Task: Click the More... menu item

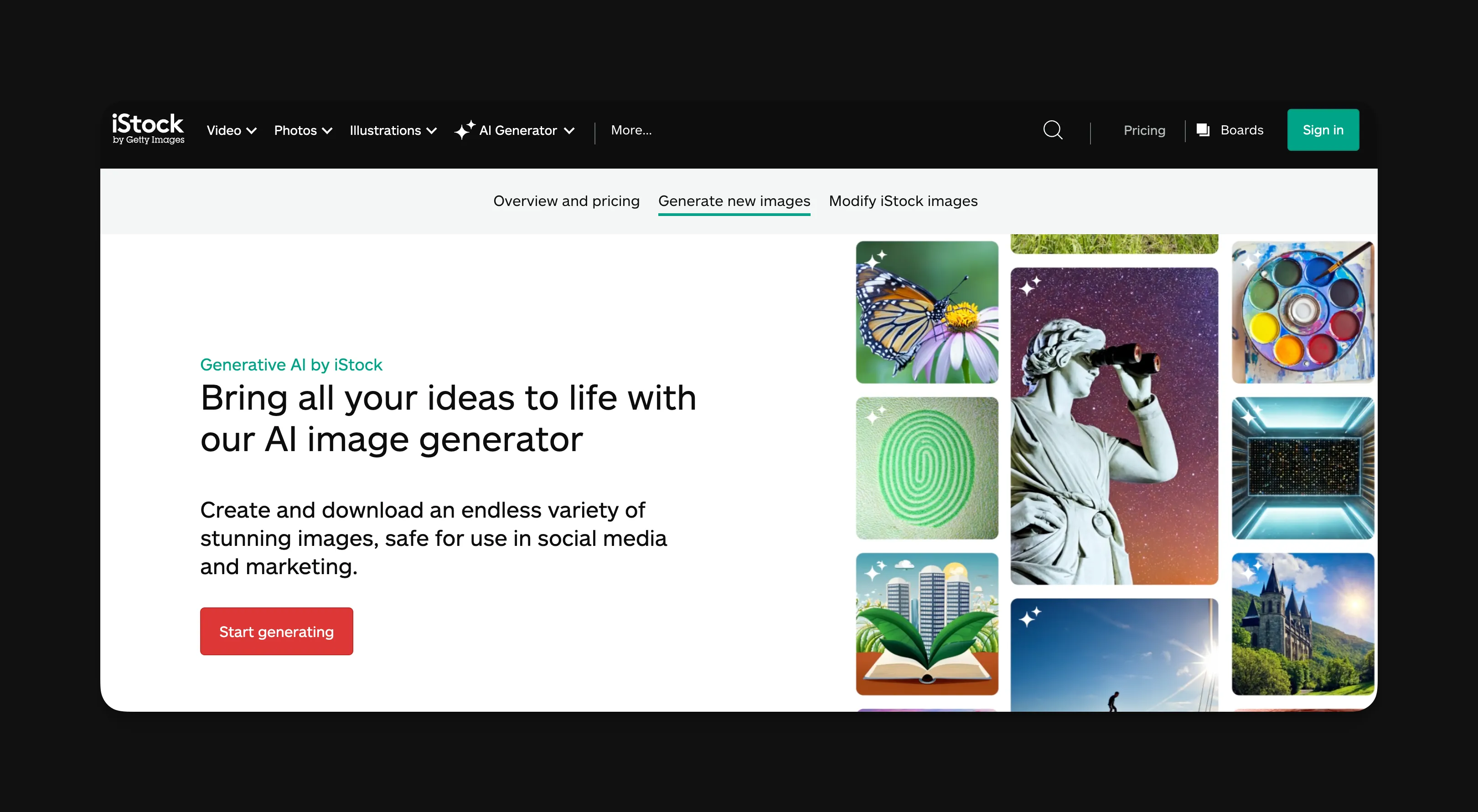Action: click(631, 130)
